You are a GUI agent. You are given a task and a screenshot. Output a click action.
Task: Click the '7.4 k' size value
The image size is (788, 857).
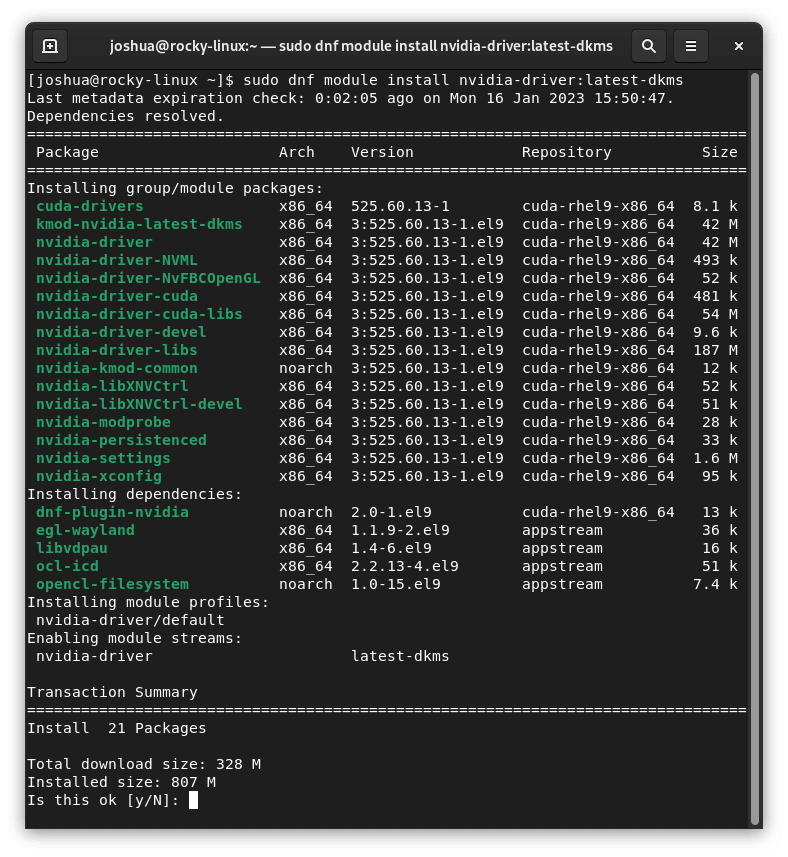(x=715, y=584)
